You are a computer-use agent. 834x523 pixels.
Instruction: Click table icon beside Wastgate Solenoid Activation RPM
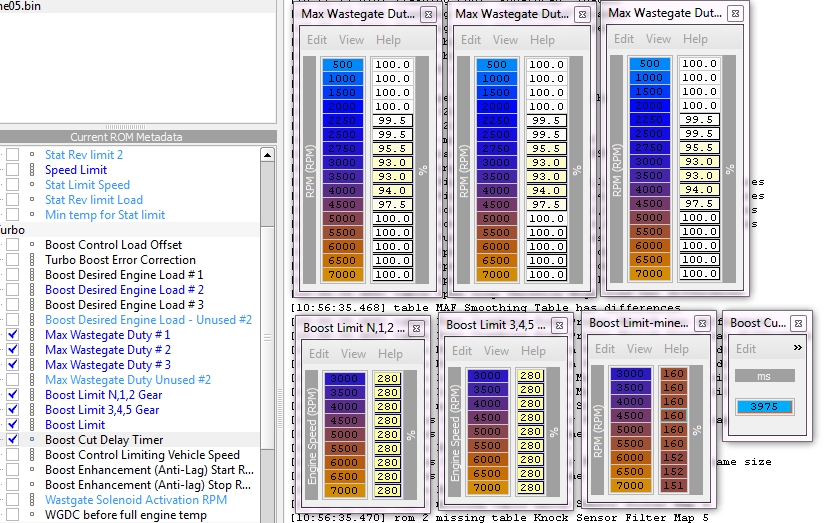click(32, 500)
